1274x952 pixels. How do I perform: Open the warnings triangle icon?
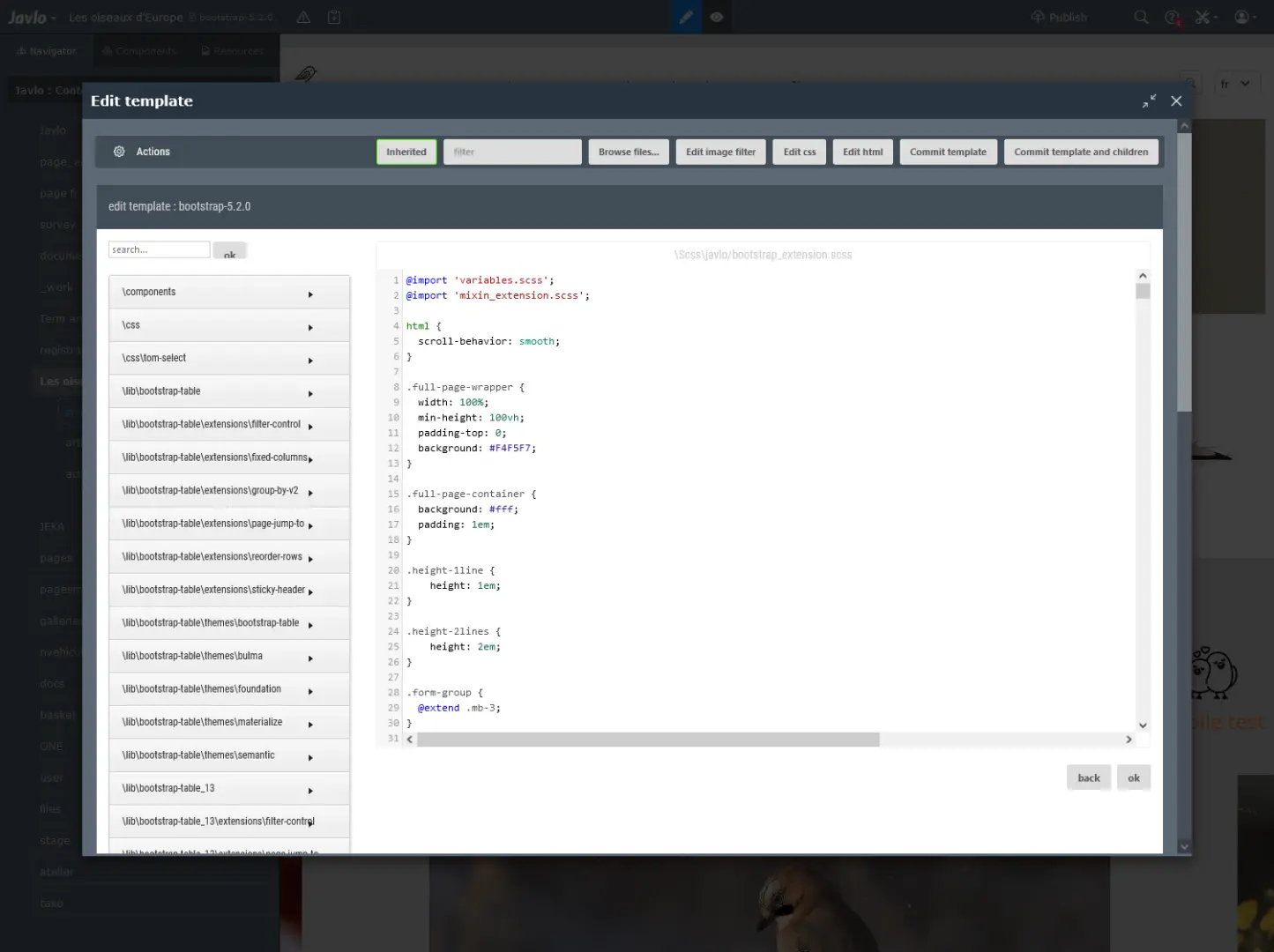point(302,17)
